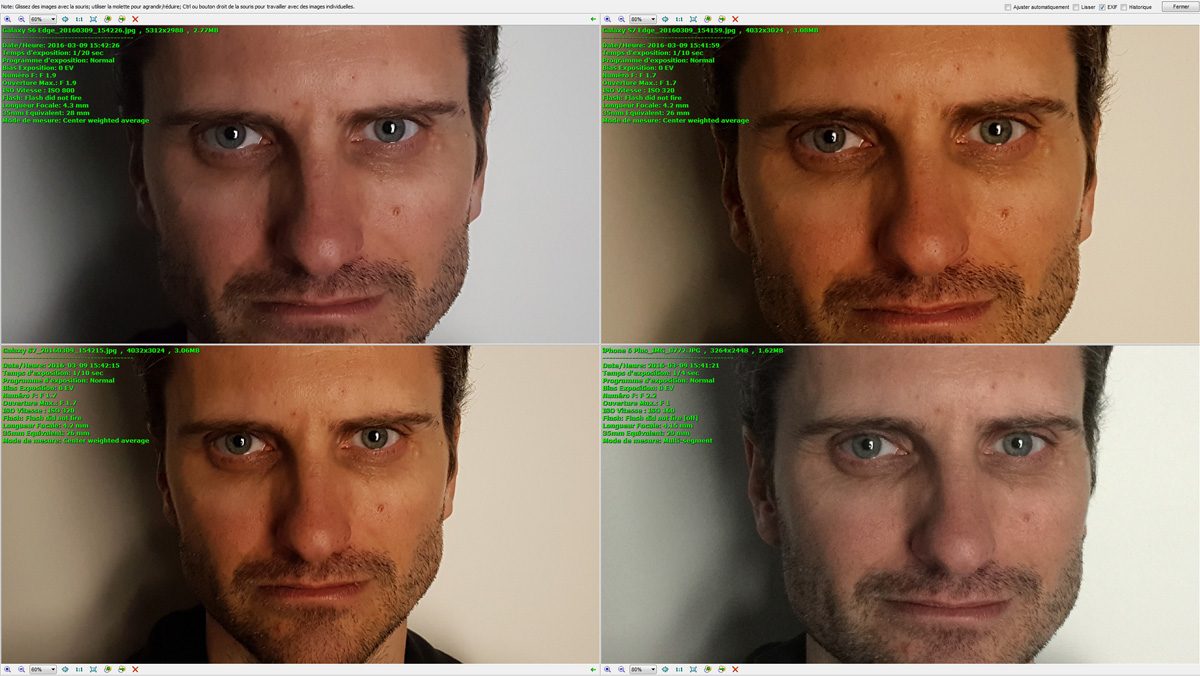This screenshot has height=676, width=1200.
Task: Fit top-right image to its pane
Action: coord(693,19)
